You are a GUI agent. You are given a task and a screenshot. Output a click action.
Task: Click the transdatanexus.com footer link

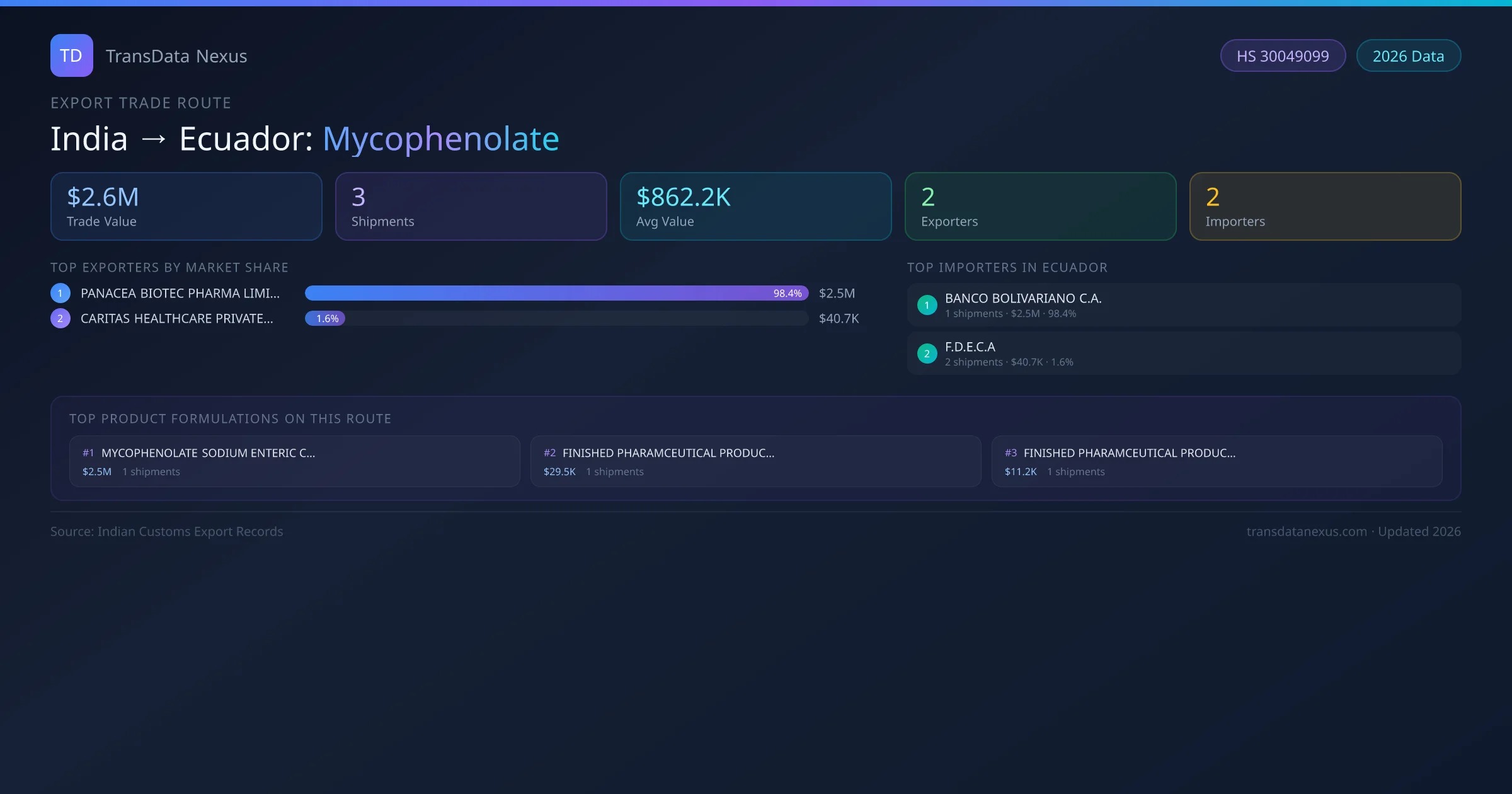pos(1307,532)
